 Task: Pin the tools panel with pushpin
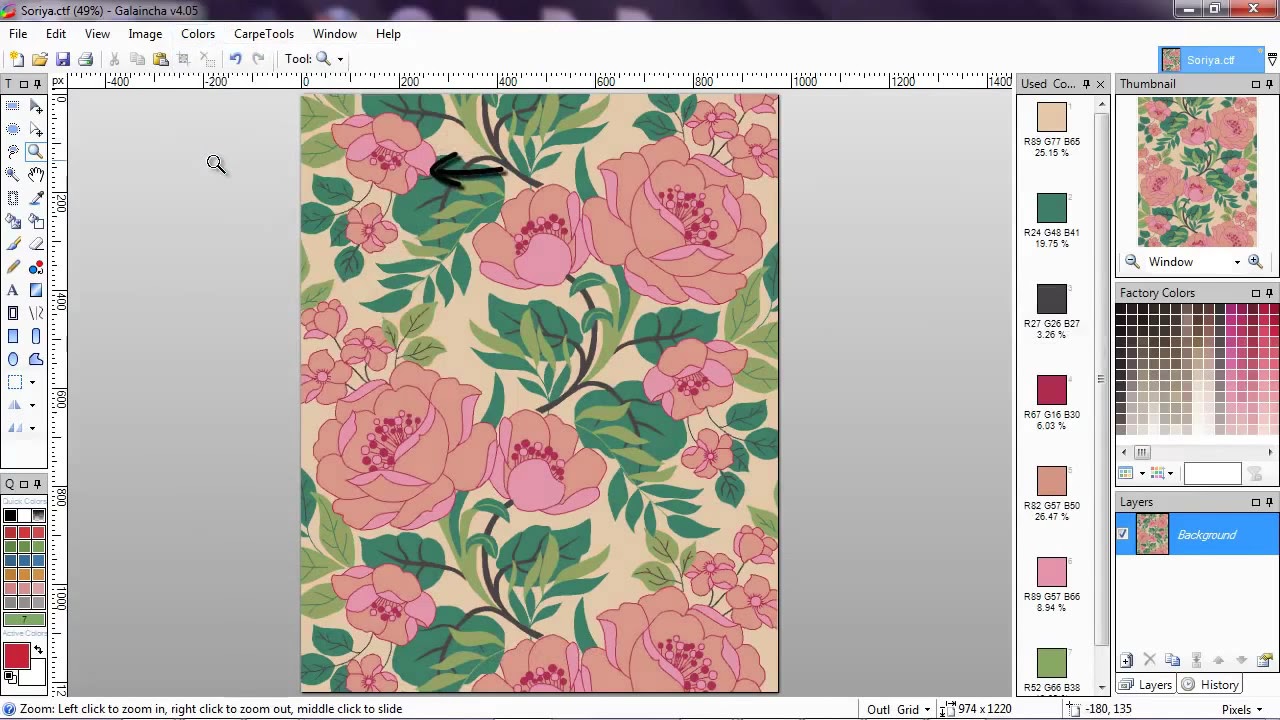coord(38,84)
